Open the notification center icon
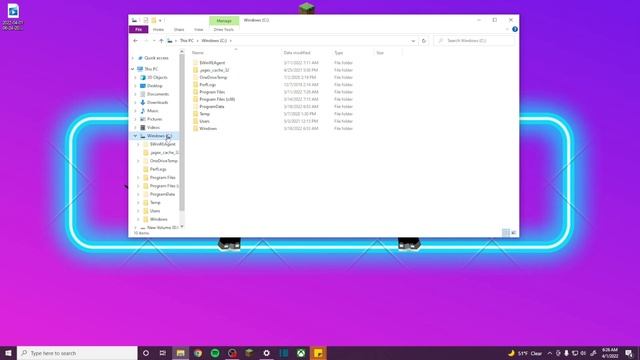 pyautogui.click(x=629, y=353)
